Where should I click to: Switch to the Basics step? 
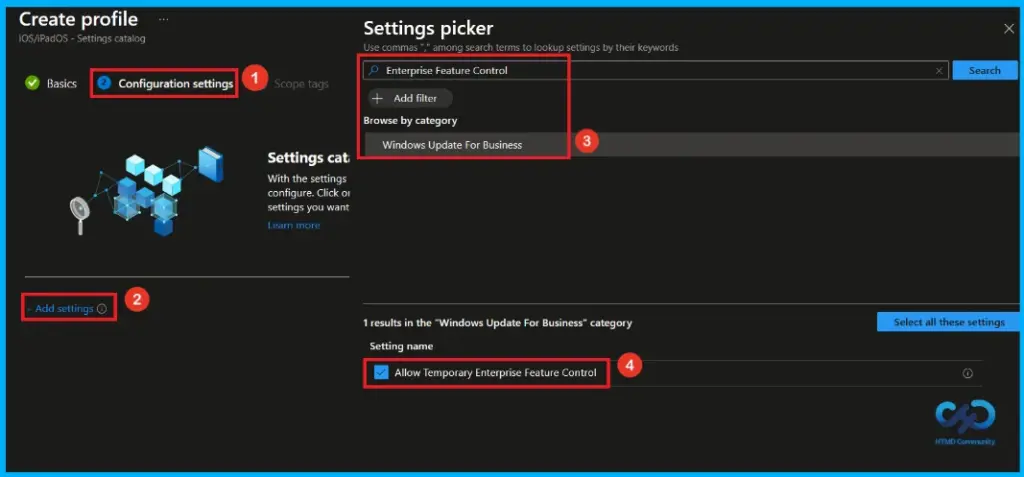[61, 84]
